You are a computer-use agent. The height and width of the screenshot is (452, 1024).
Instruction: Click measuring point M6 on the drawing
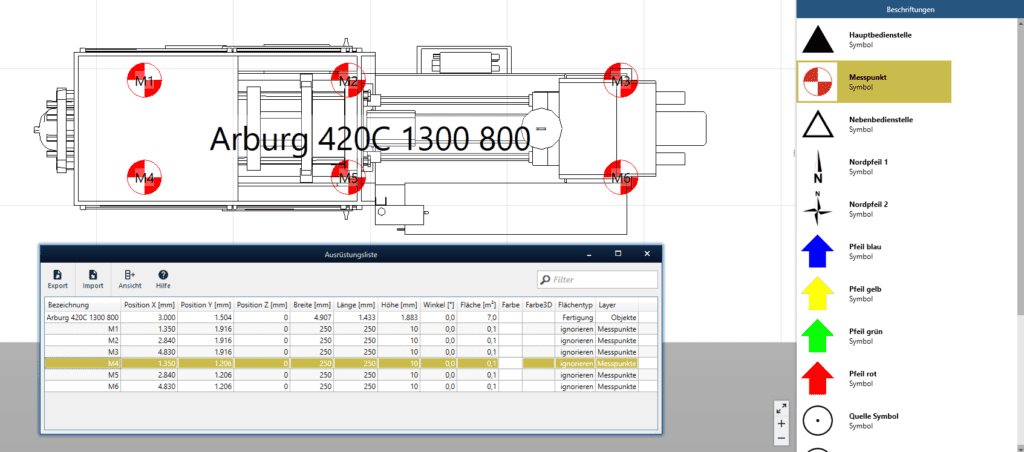point(620,178)
